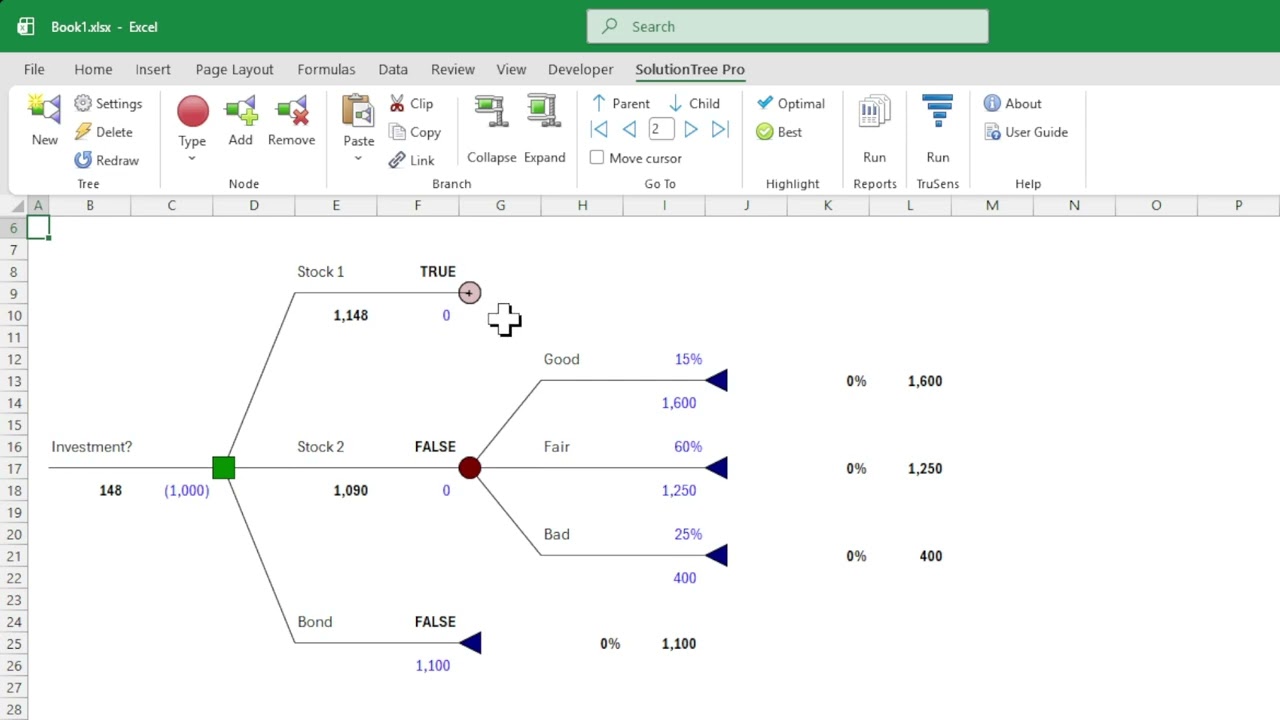Screen dimensions: 1280x720
Task: Select the Bad probability 25% cell
Action: [x=688, y=534]
